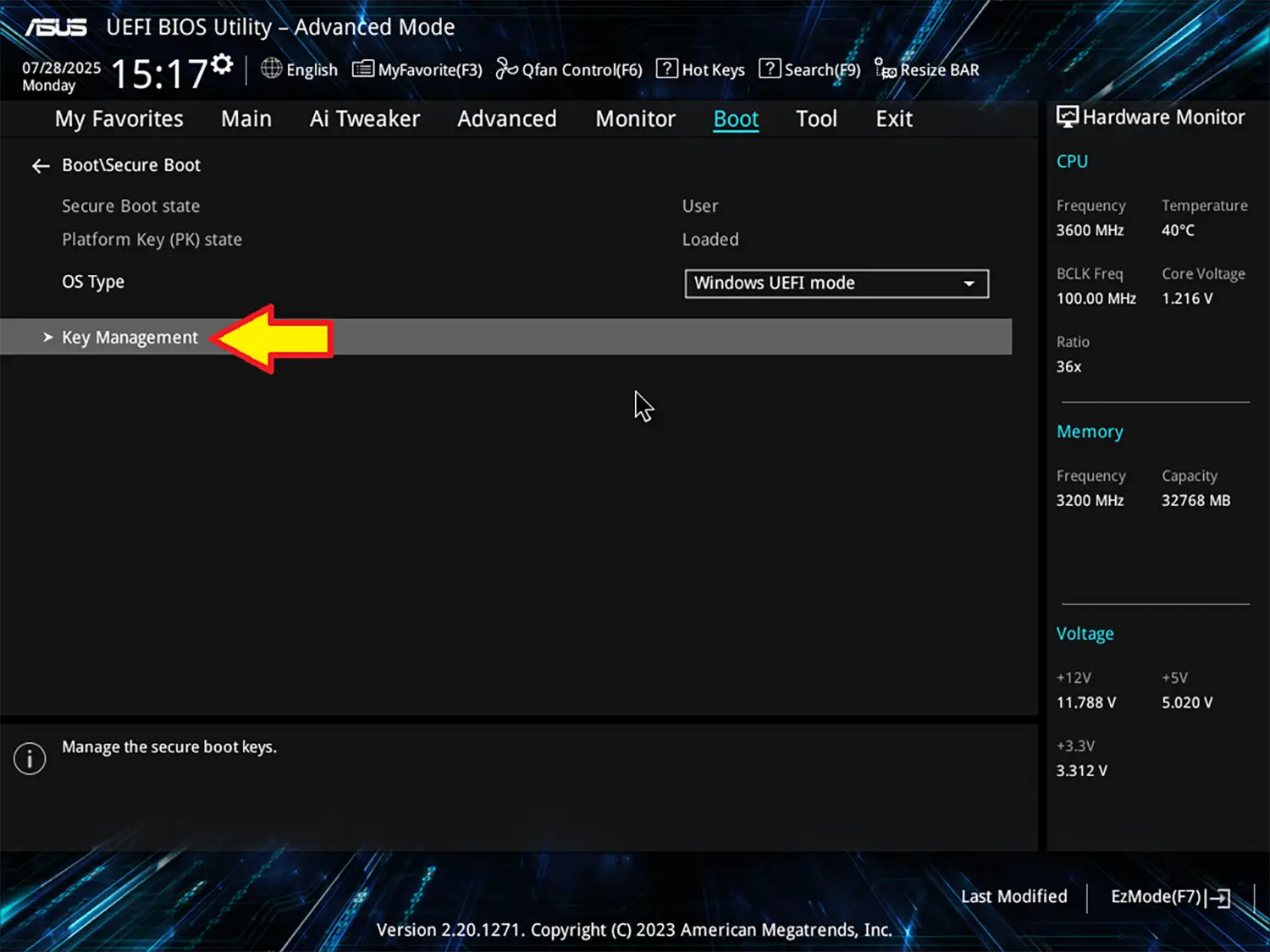Viewport: 1270px width, 952px height.
Task: Open the Ai Tweaker tab
Action: 365,119
